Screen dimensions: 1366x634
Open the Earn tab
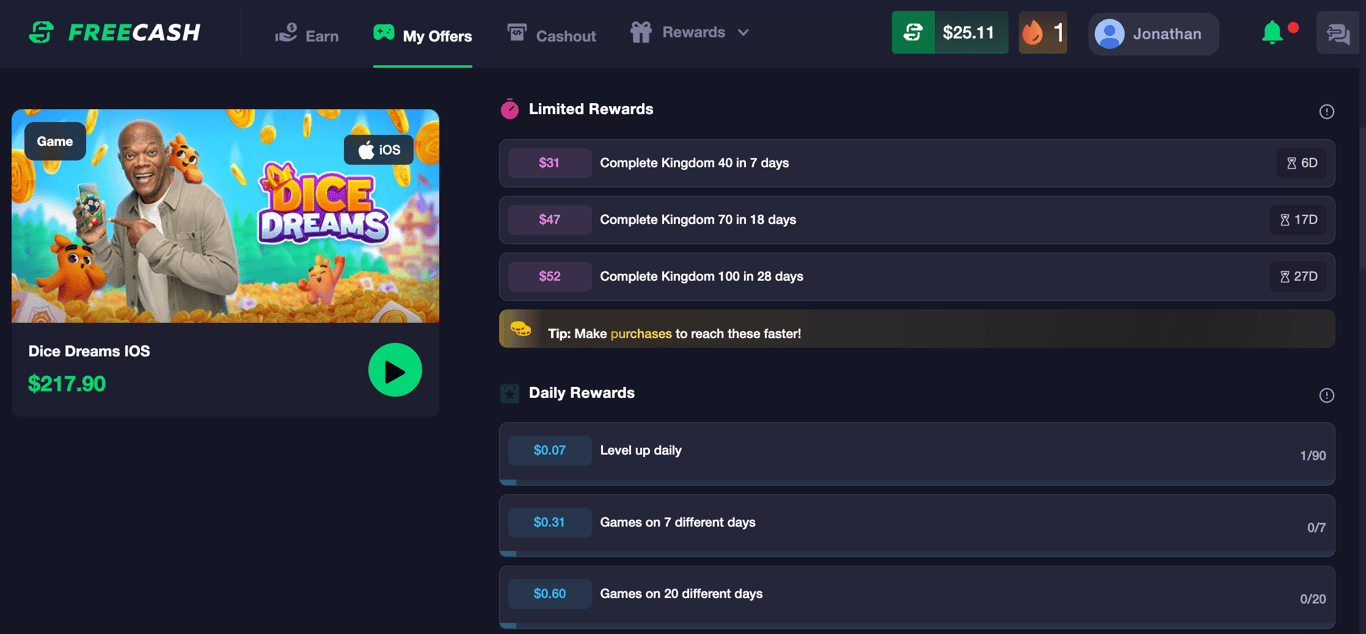tap(307, 35)
